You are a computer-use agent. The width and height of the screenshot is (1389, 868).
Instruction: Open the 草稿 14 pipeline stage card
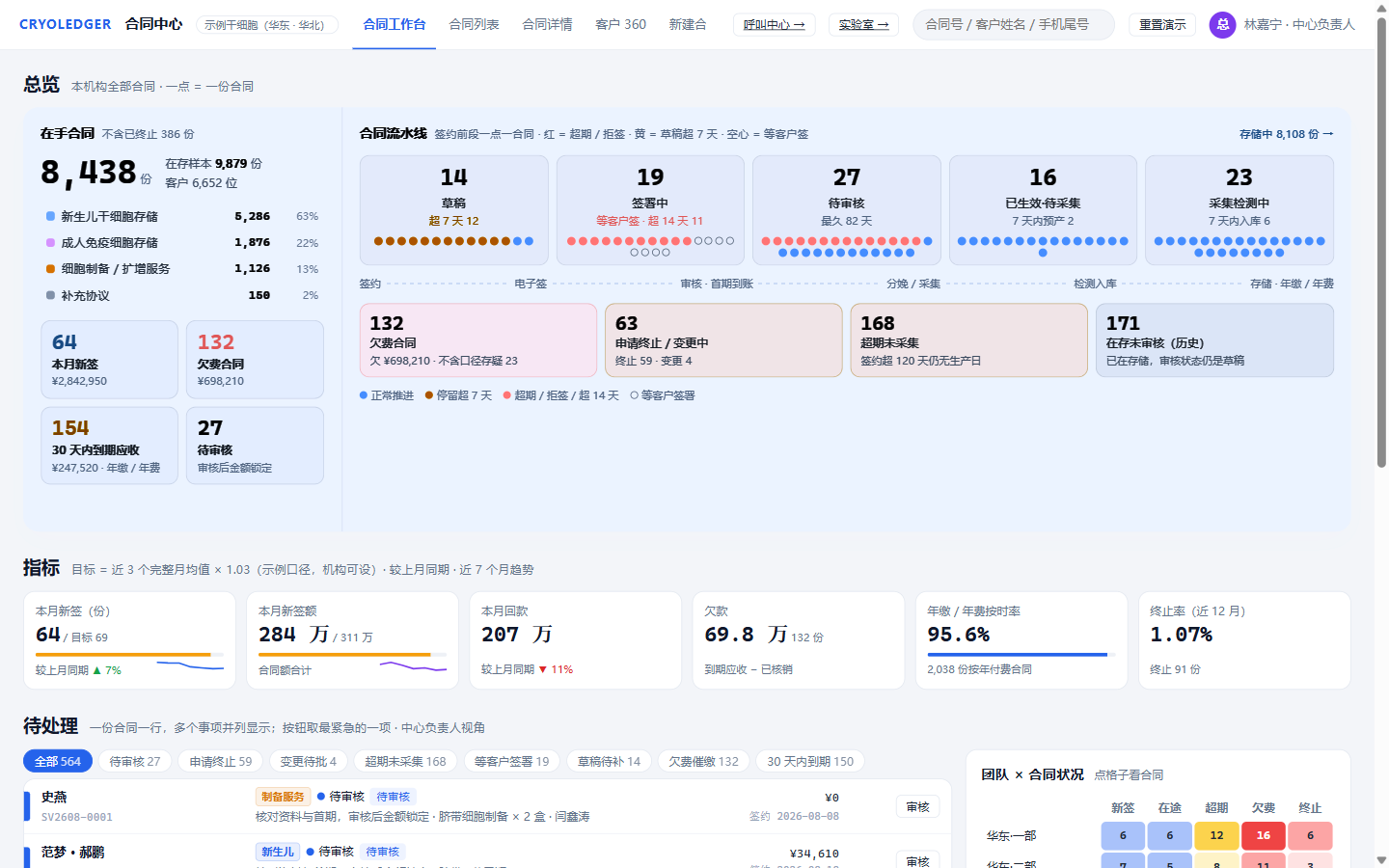(x=454, y=210)
